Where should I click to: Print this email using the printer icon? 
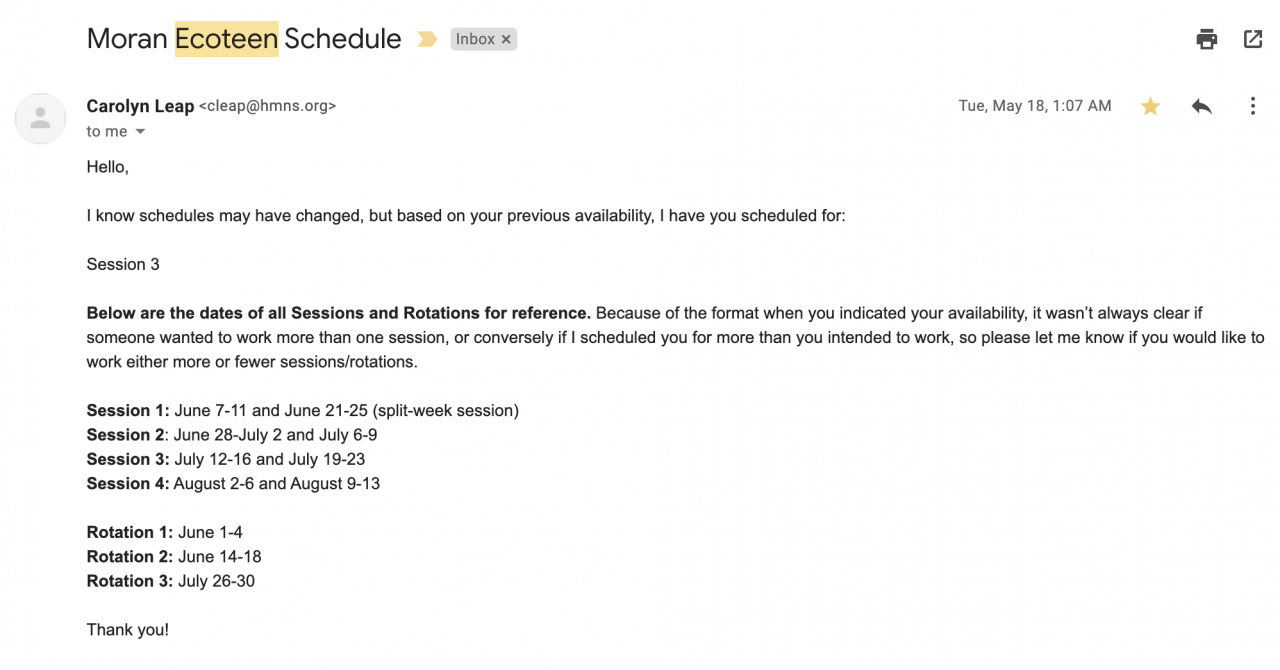tap(1207, 40)
